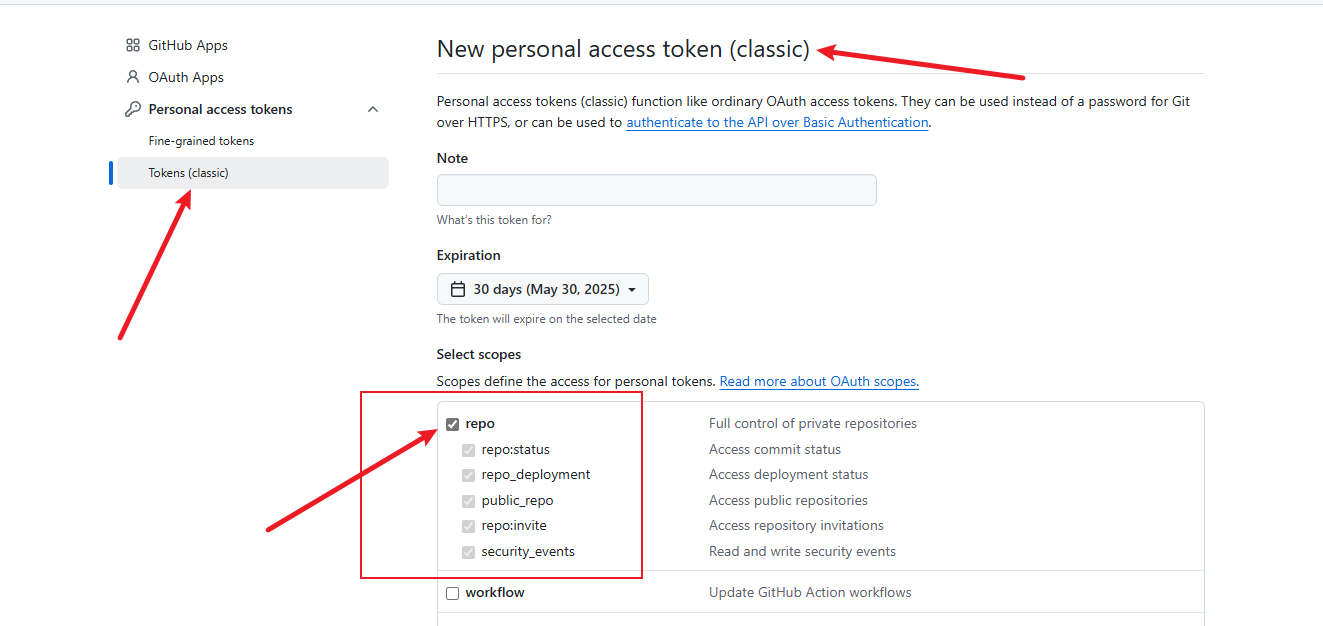
Task: Toggle the security_events checkbox
Action: click(x=468, y=552)
